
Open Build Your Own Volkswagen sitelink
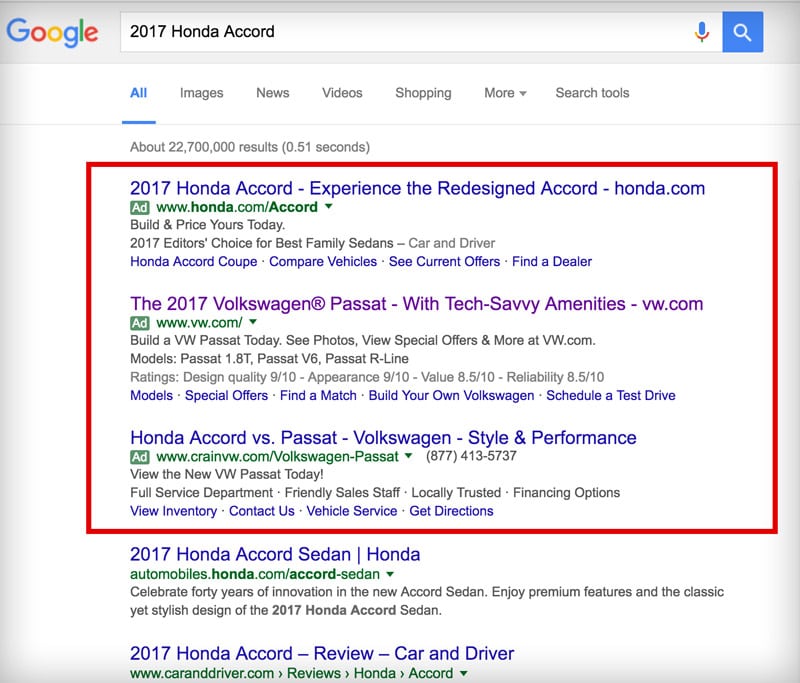[451, 396]
